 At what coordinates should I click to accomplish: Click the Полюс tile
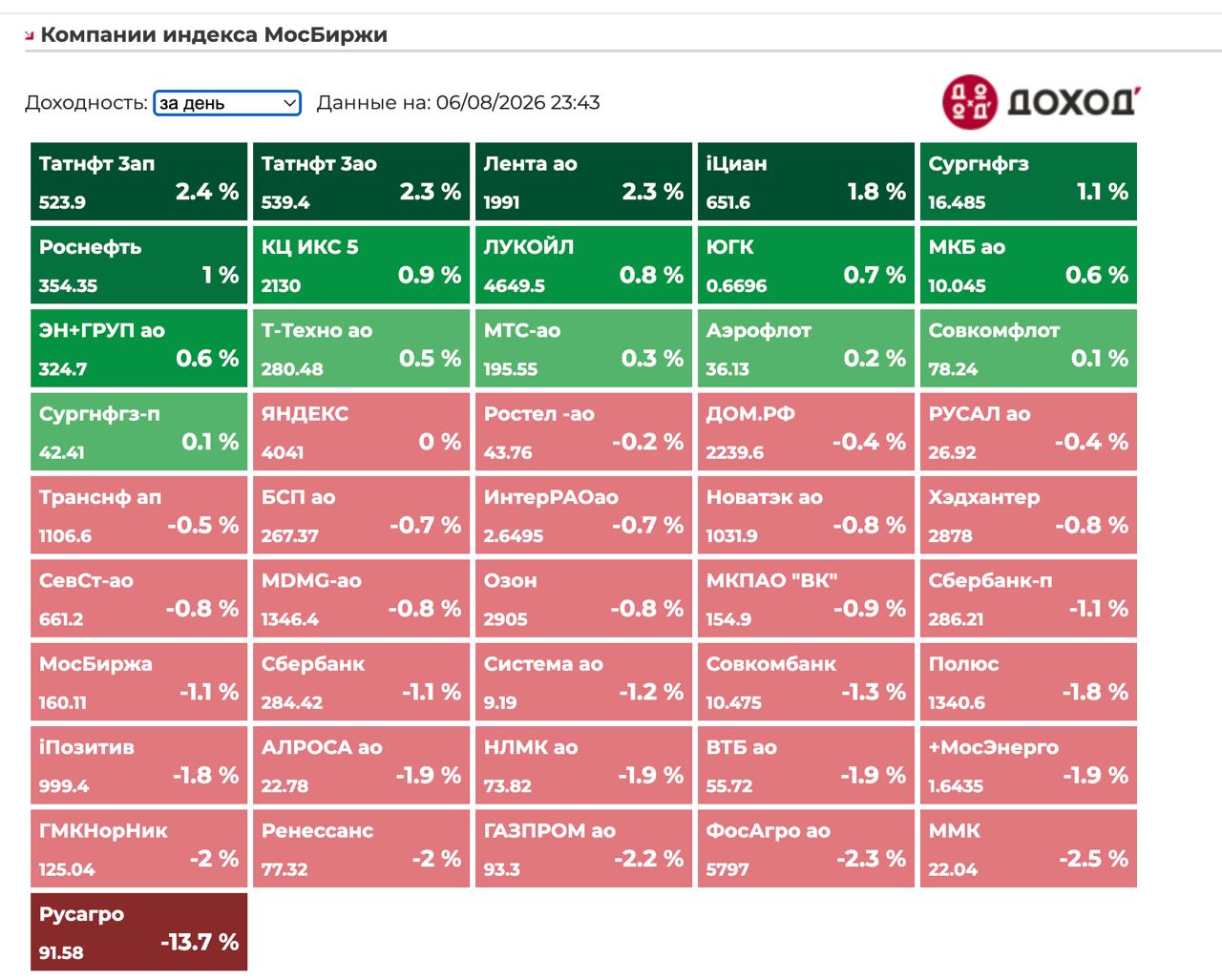click(x=1028, y=682)
